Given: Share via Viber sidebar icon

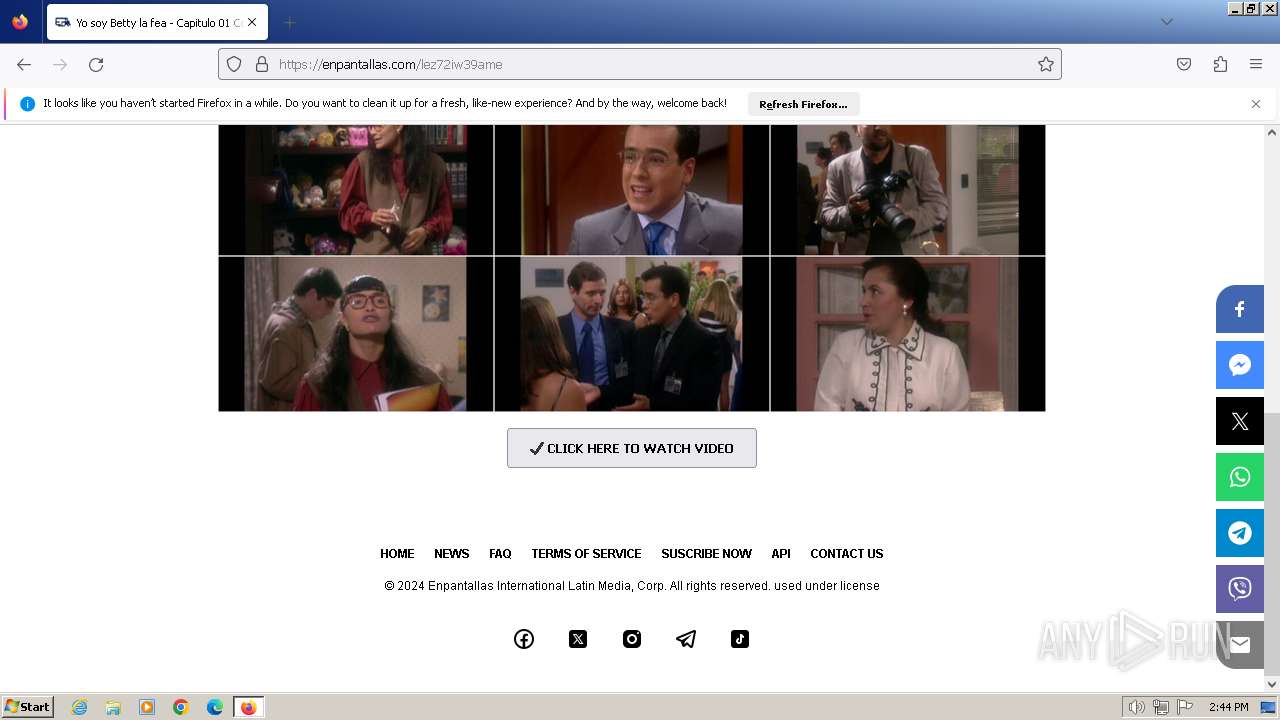Looking at the screenshot, I should click(1240, 589).
